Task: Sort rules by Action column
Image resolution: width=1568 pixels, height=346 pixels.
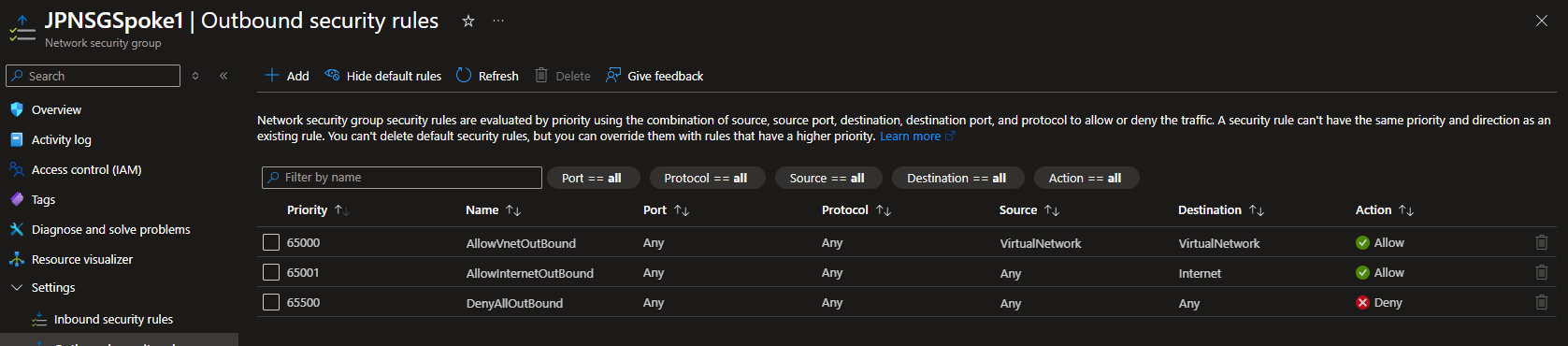Action: (x=1385, y=210)
